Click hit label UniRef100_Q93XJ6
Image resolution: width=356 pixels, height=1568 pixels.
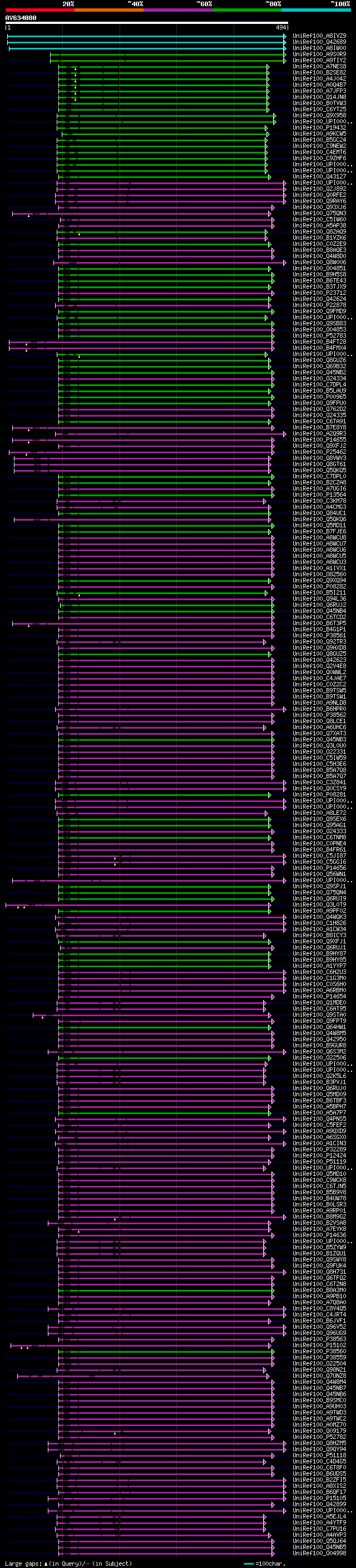click(319, 207)
